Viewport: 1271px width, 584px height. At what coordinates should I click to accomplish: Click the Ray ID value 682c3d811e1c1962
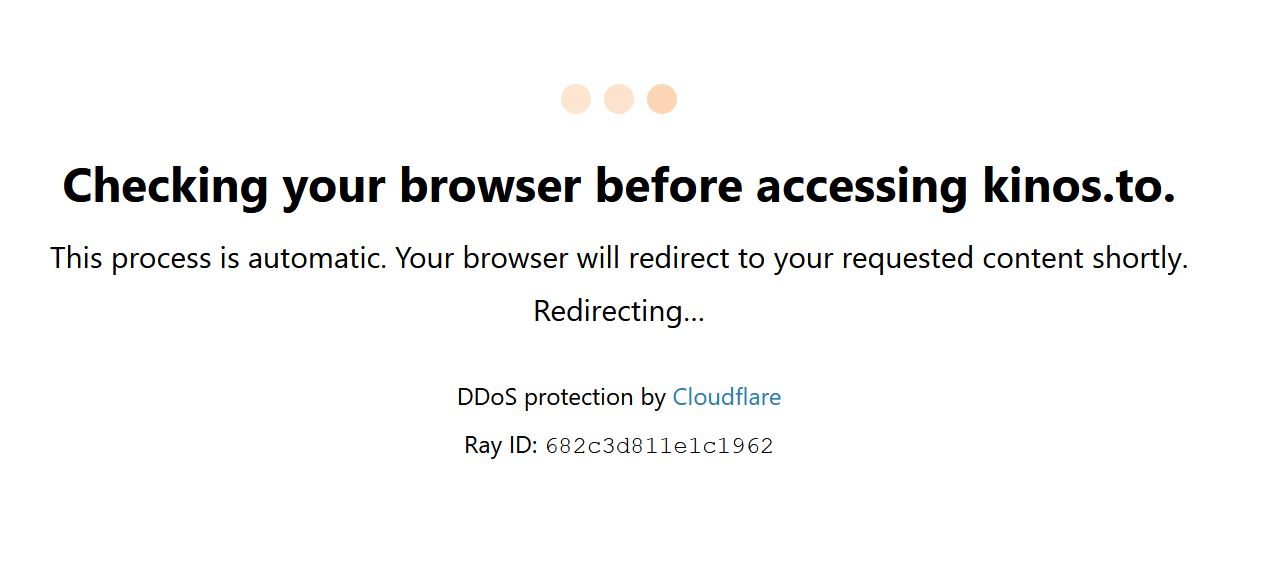click(x=659, y=446)
